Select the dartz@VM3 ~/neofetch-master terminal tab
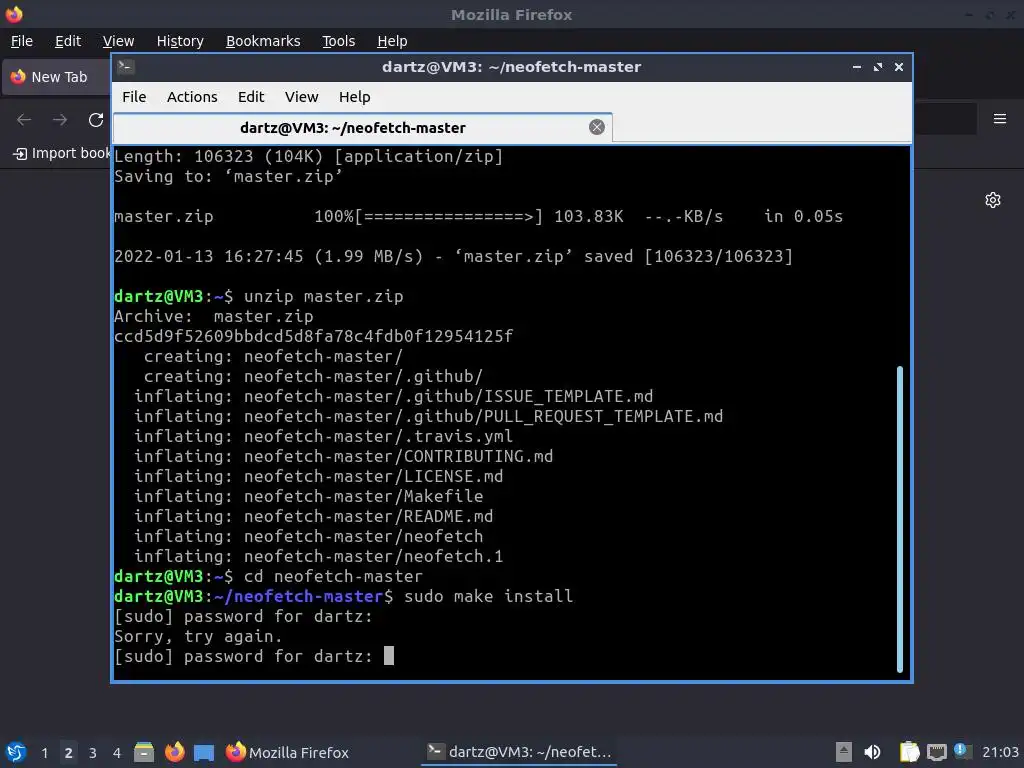1024x768 pixels. 362,127
